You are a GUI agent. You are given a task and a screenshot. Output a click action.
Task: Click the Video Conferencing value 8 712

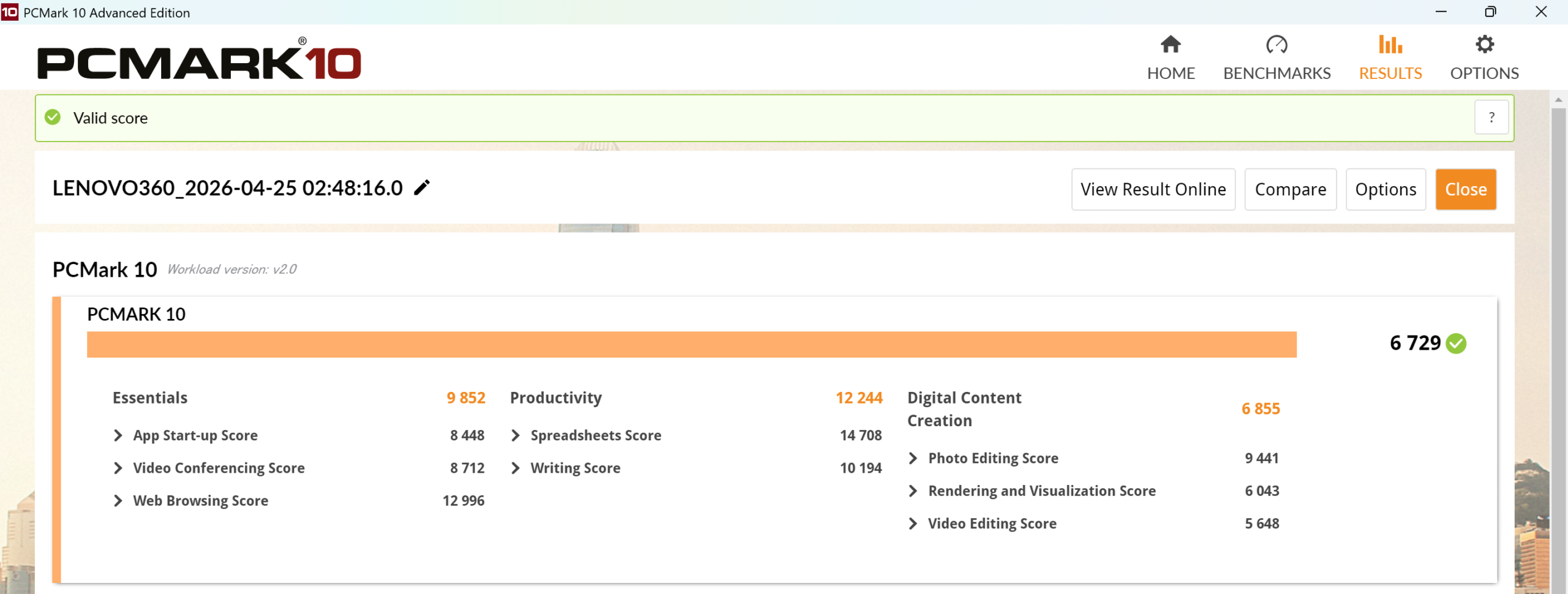[467, 468]
